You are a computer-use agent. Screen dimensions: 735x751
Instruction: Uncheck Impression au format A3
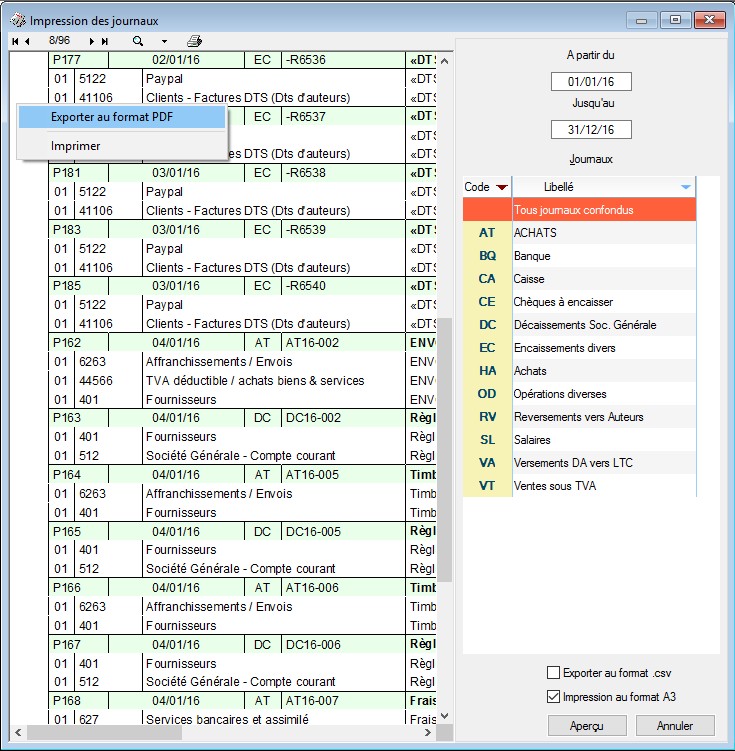tap(553, 696)
